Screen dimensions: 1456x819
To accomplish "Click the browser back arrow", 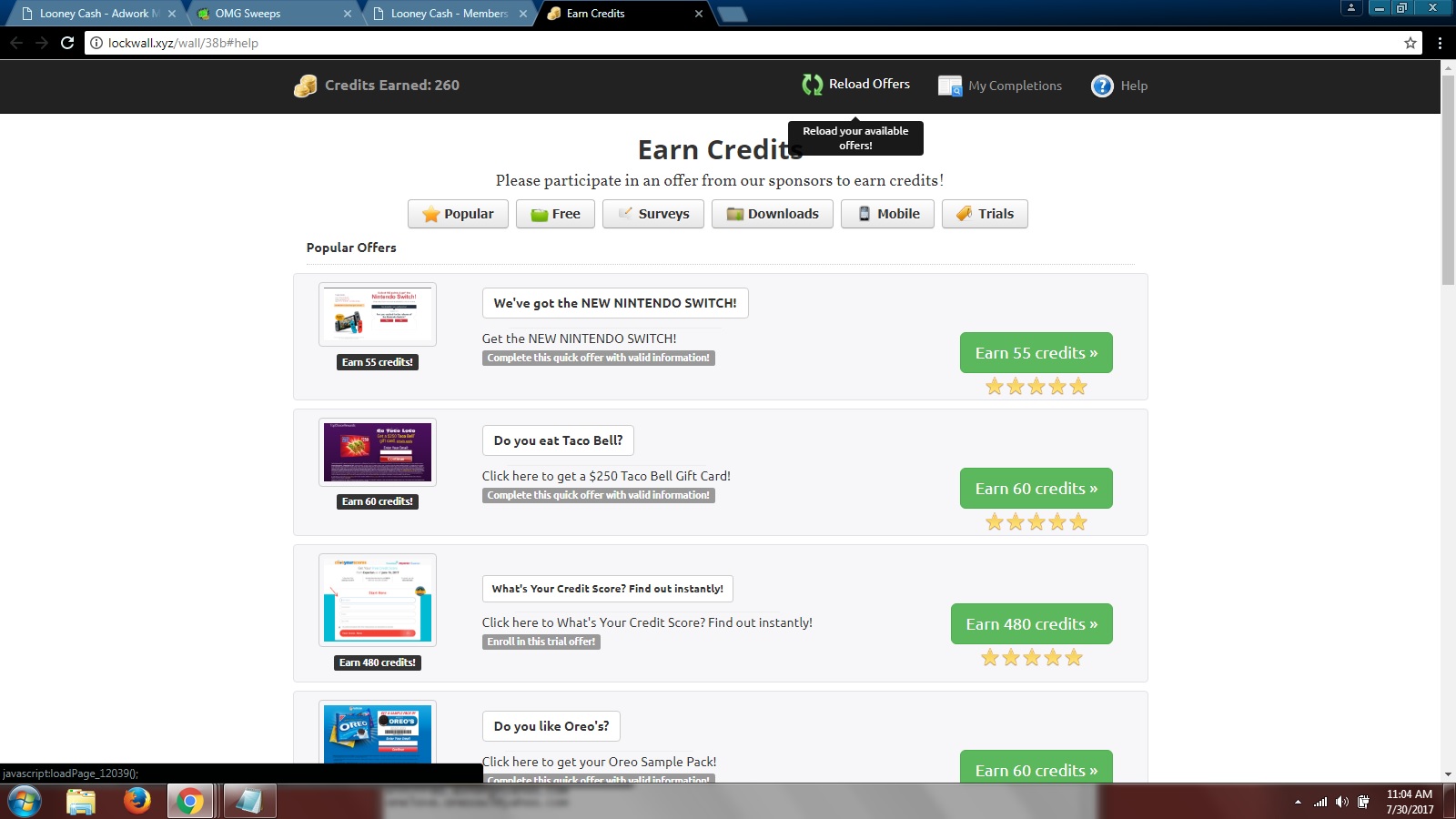I will 16,43.
